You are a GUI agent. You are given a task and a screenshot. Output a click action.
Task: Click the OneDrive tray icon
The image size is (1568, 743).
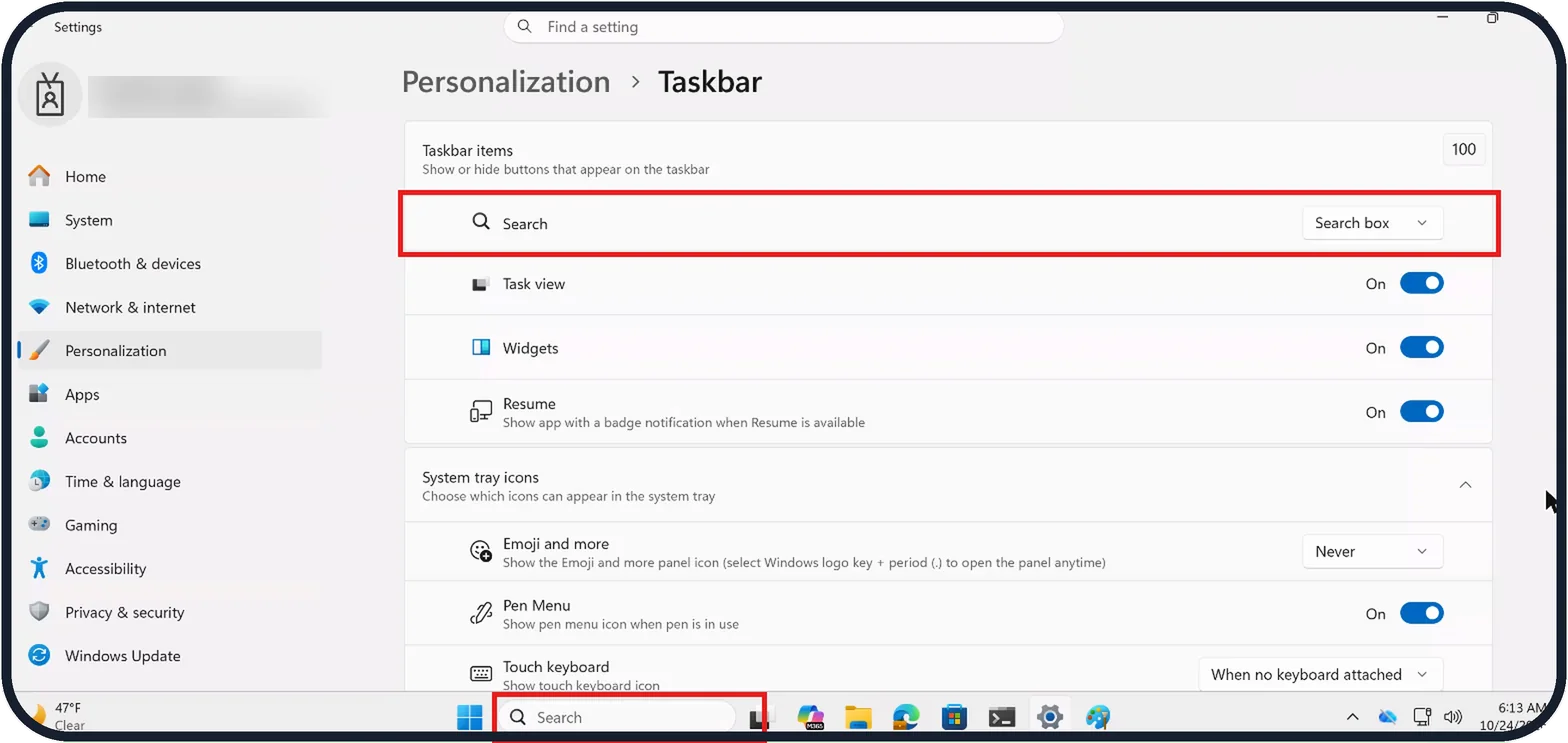coord(1387,717)
